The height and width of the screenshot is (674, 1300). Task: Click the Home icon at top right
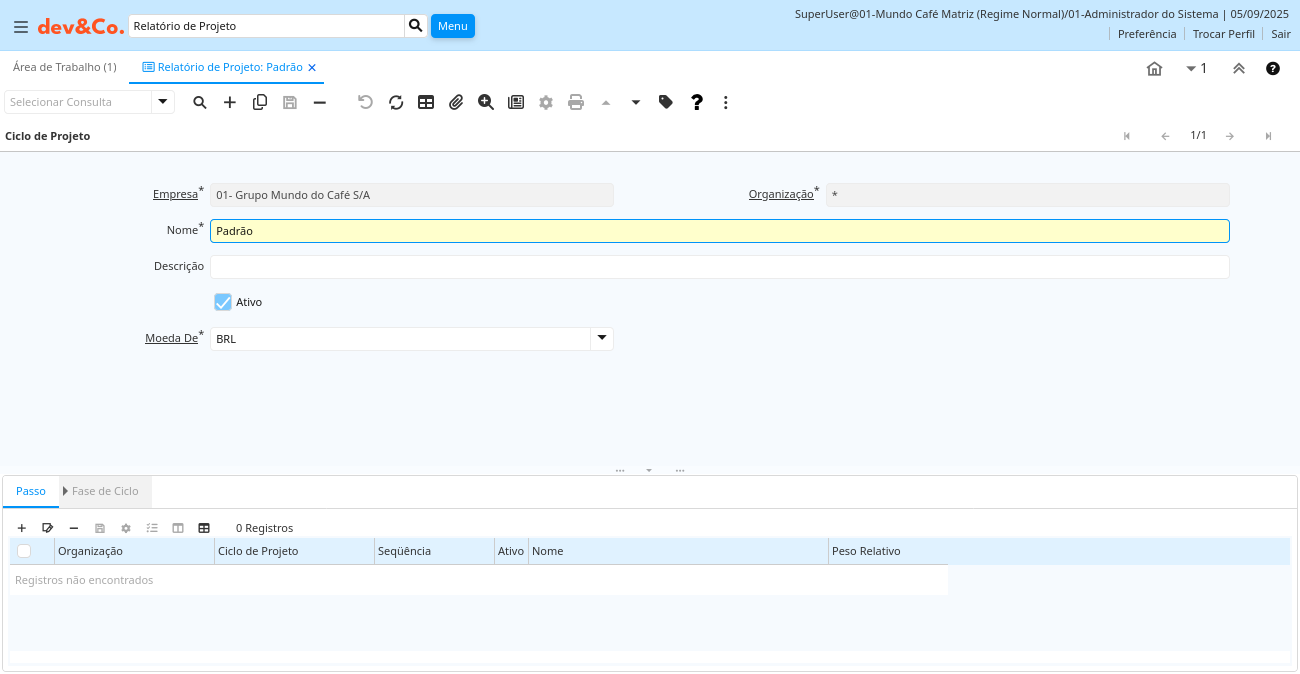pos(1154,68)
